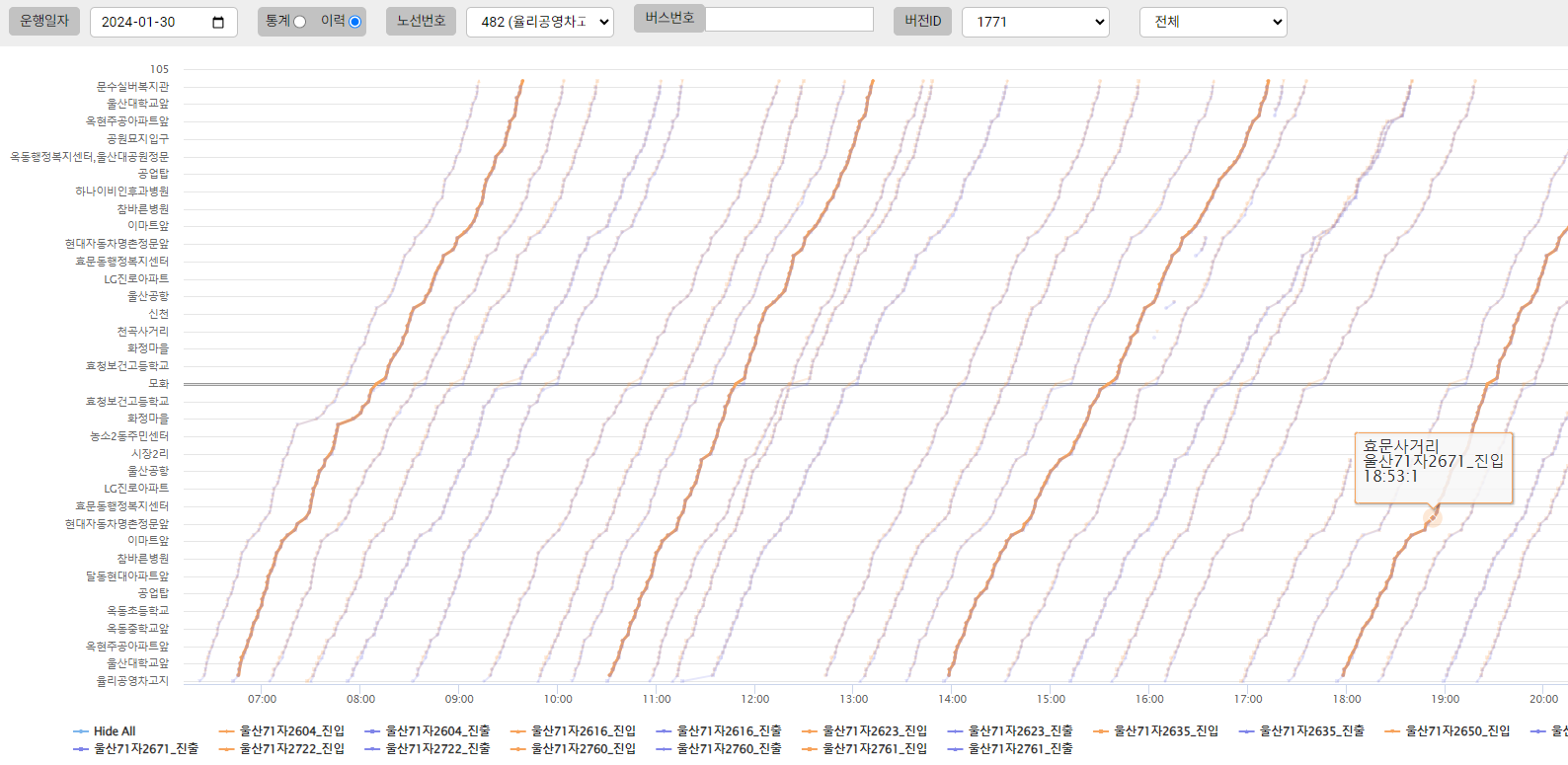Select the 이력 radio button
Image resolution: width=1568 pixels, height=765 pixels.
[354, 22]
